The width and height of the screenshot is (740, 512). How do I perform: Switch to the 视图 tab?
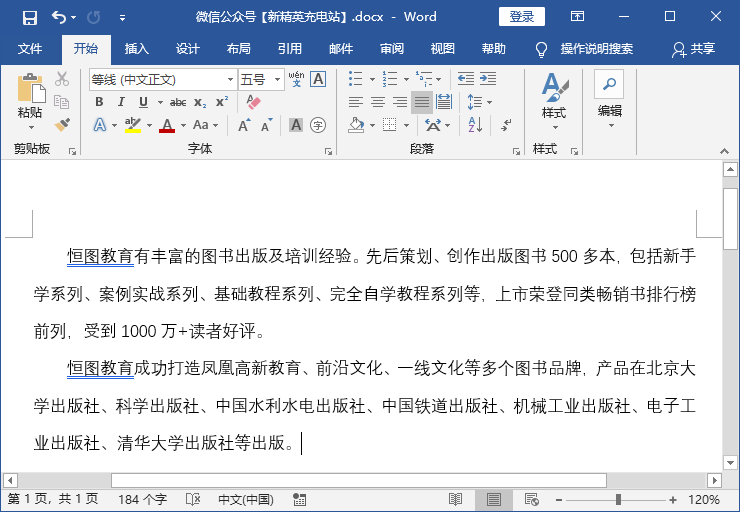click(443, 49)
